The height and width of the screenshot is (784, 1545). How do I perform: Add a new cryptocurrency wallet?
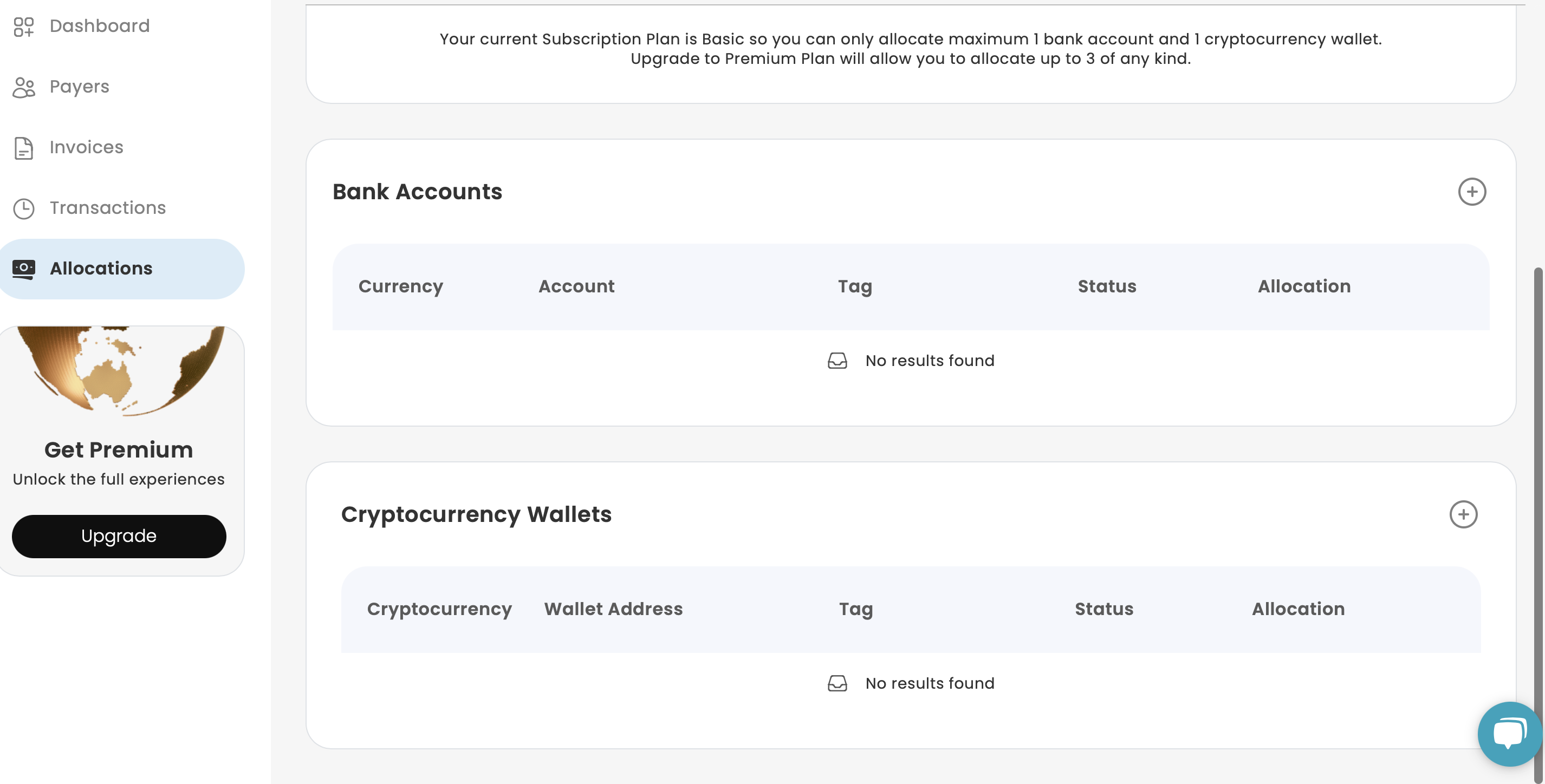[x=1463, y=514]
